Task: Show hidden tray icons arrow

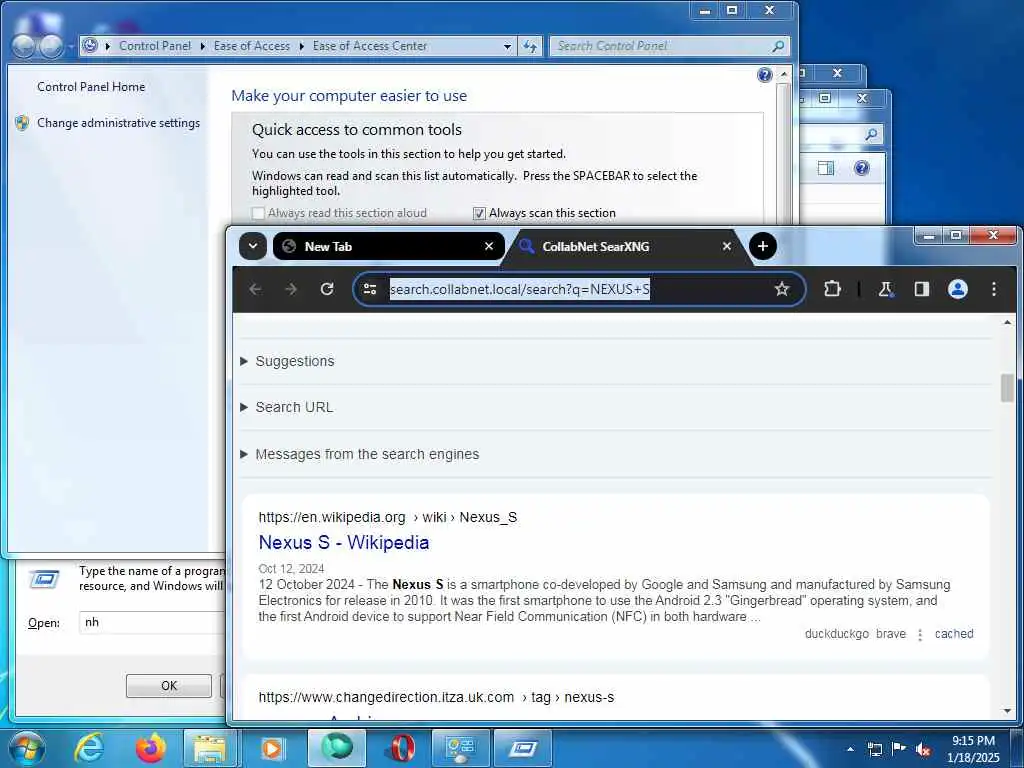Action: 850,749
